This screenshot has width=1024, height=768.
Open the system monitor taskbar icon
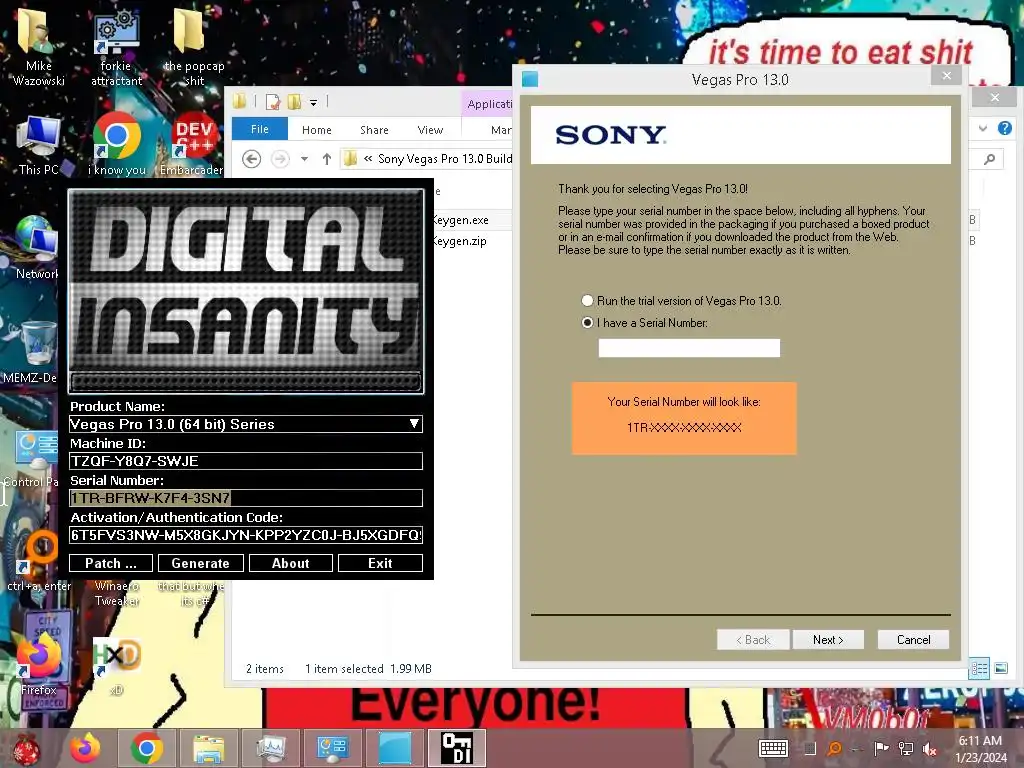(270, 748)
